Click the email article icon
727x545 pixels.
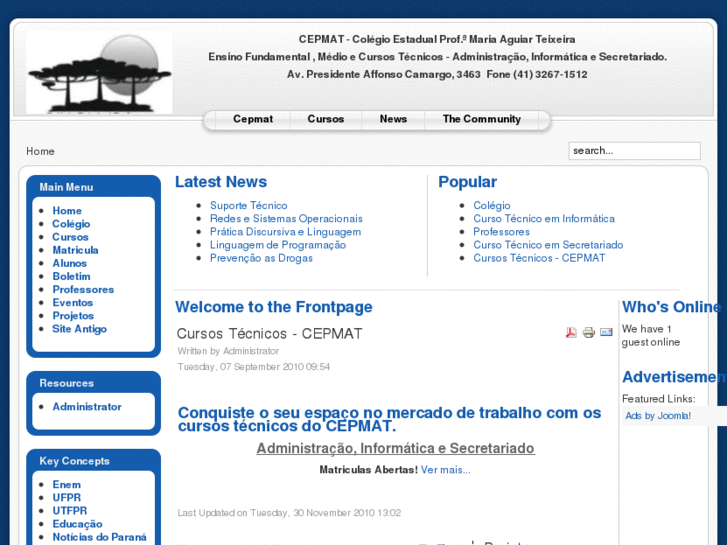tap(606, 332)
